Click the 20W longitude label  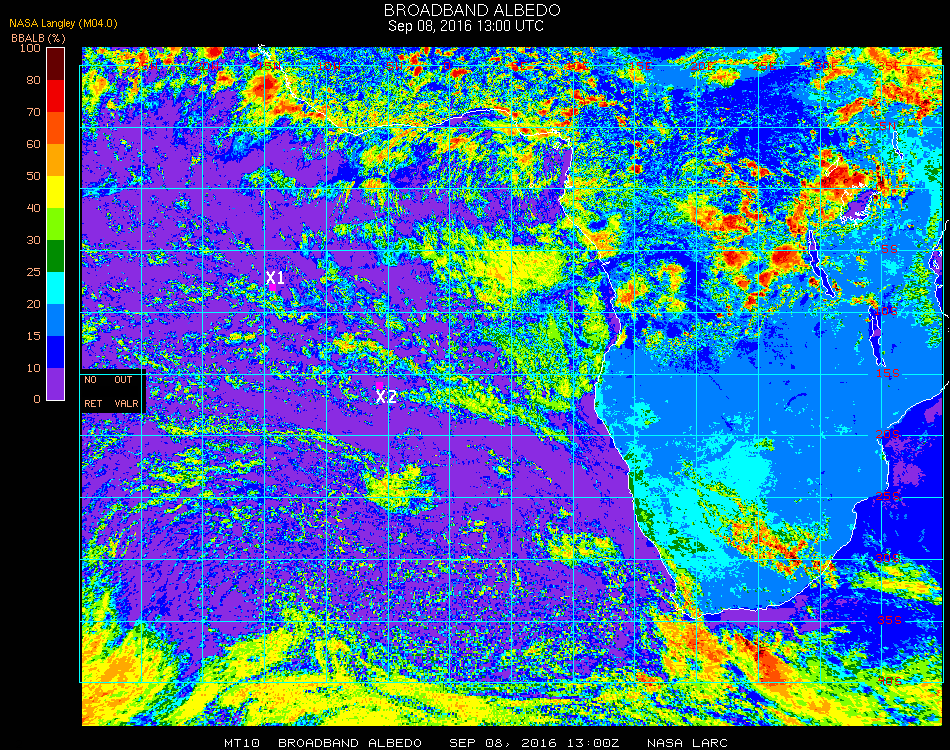click(206, 66)
